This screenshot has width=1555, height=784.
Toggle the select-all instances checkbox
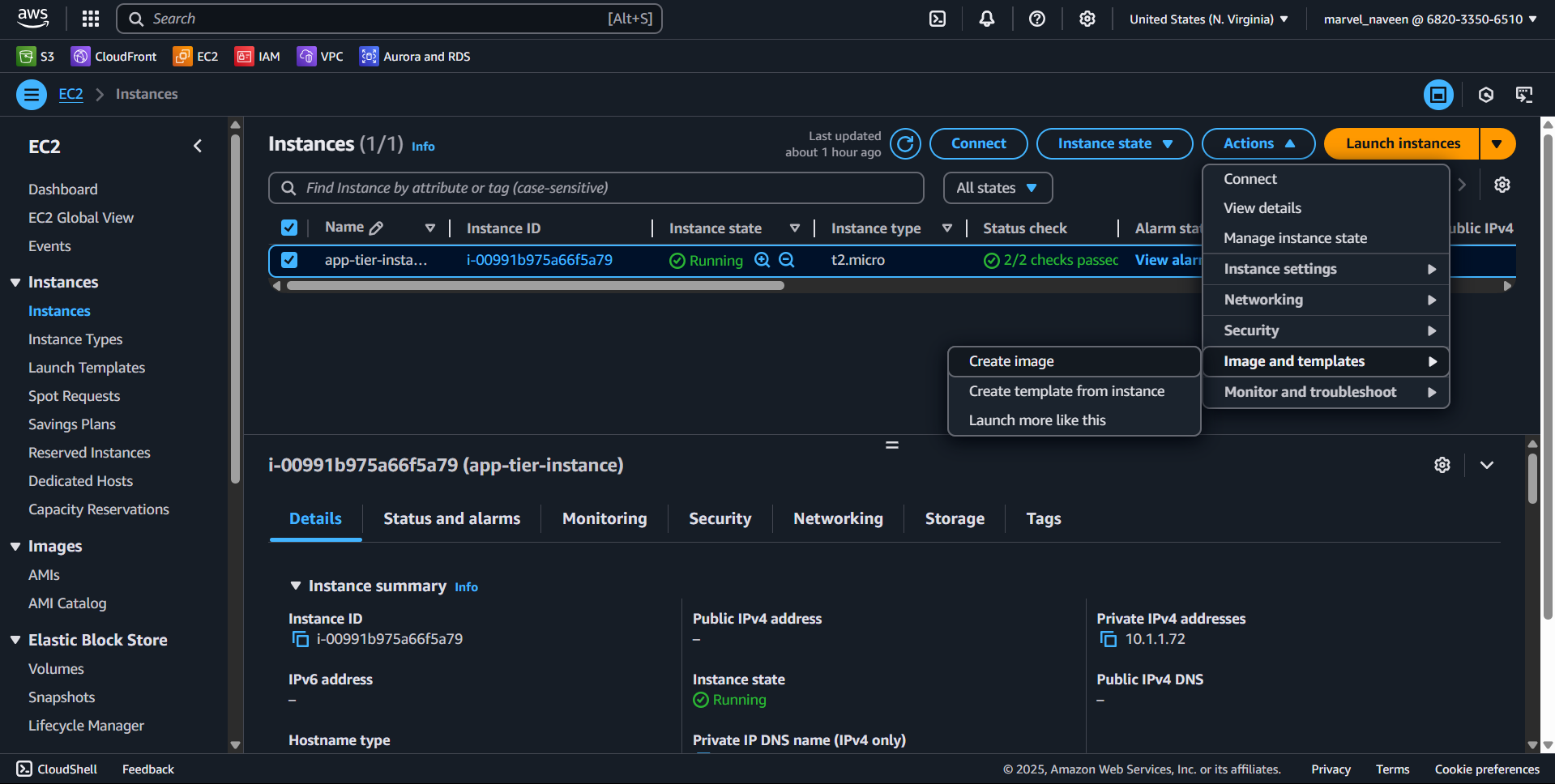pos(289,228)
